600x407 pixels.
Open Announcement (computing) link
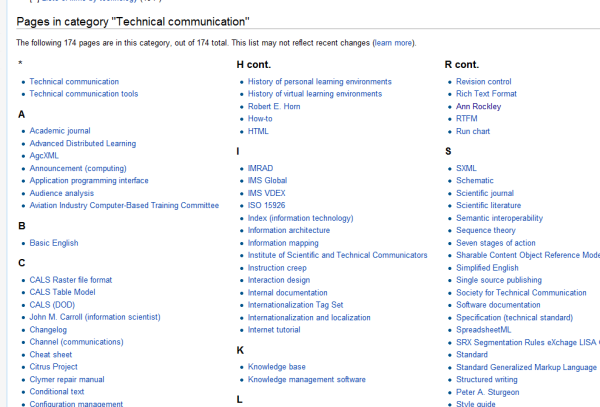[78, 168]
